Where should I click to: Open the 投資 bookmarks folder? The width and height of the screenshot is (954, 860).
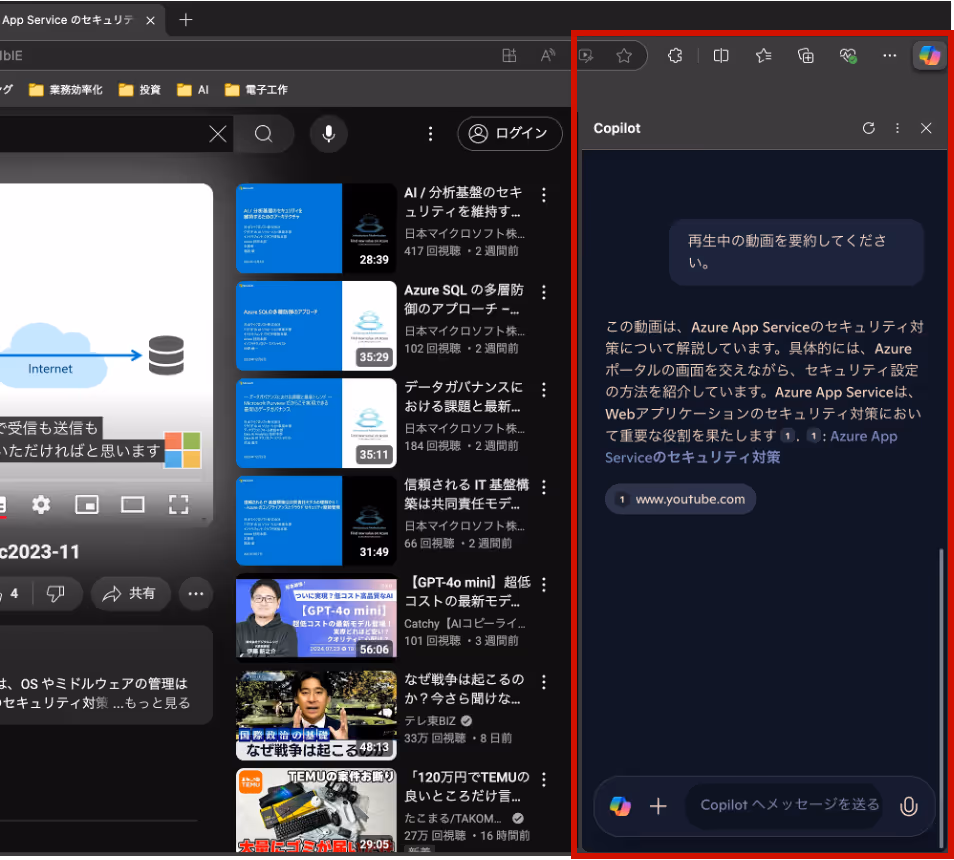140,90
